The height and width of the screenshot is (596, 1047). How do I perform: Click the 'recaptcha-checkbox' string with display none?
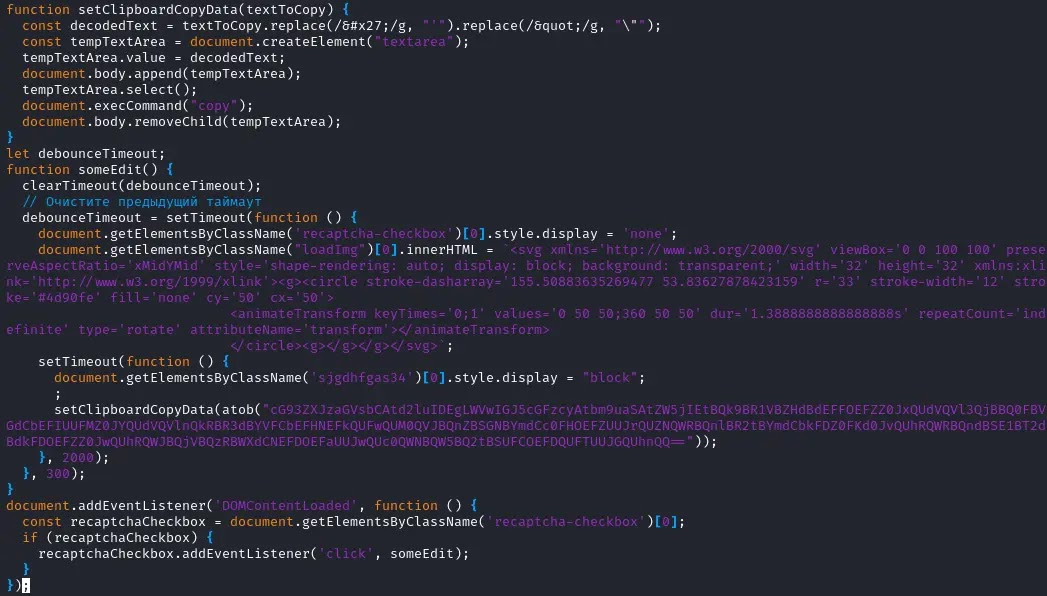click(x=375, y=234)
